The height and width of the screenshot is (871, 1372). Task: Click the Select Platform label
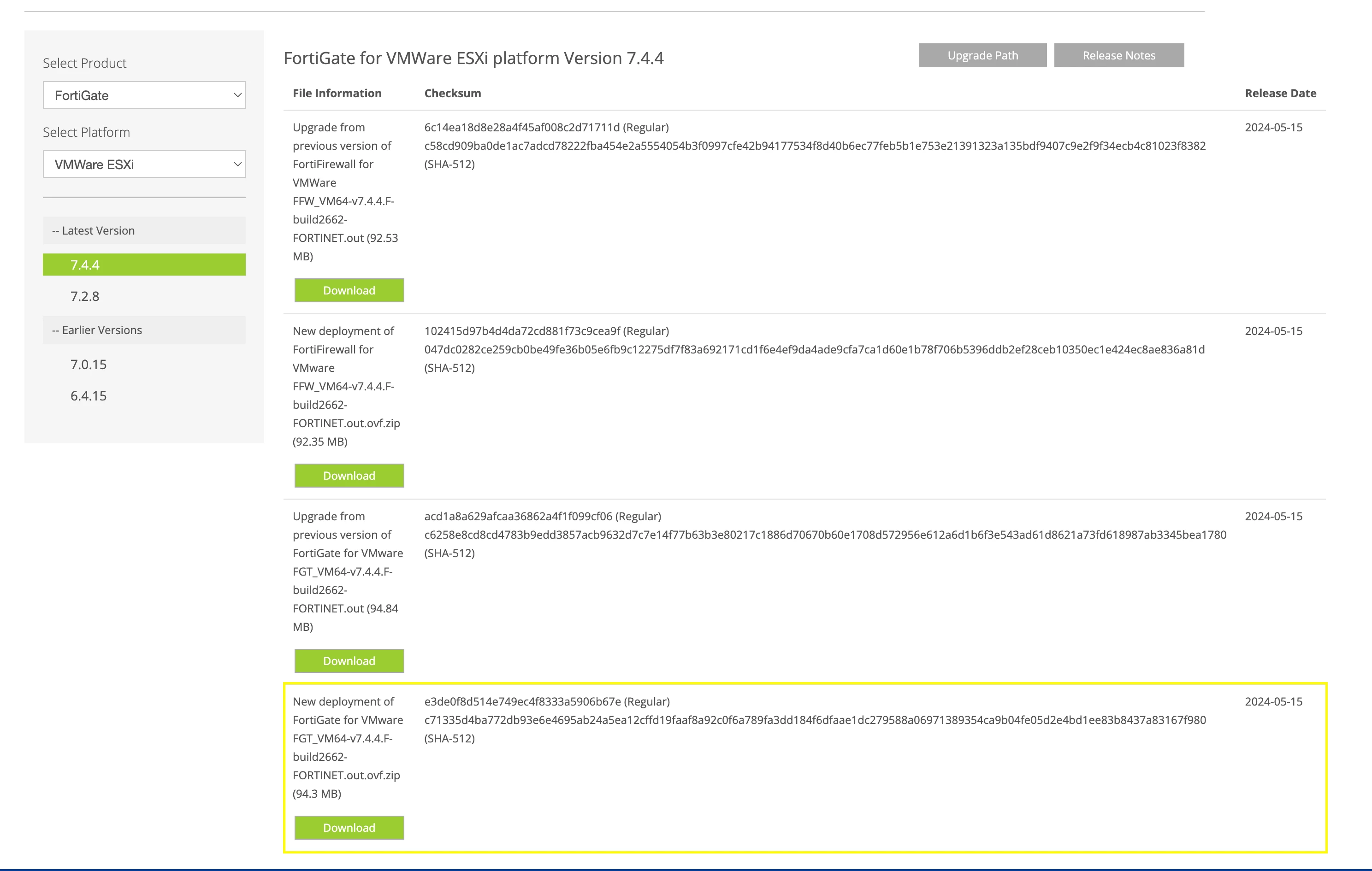87,132
